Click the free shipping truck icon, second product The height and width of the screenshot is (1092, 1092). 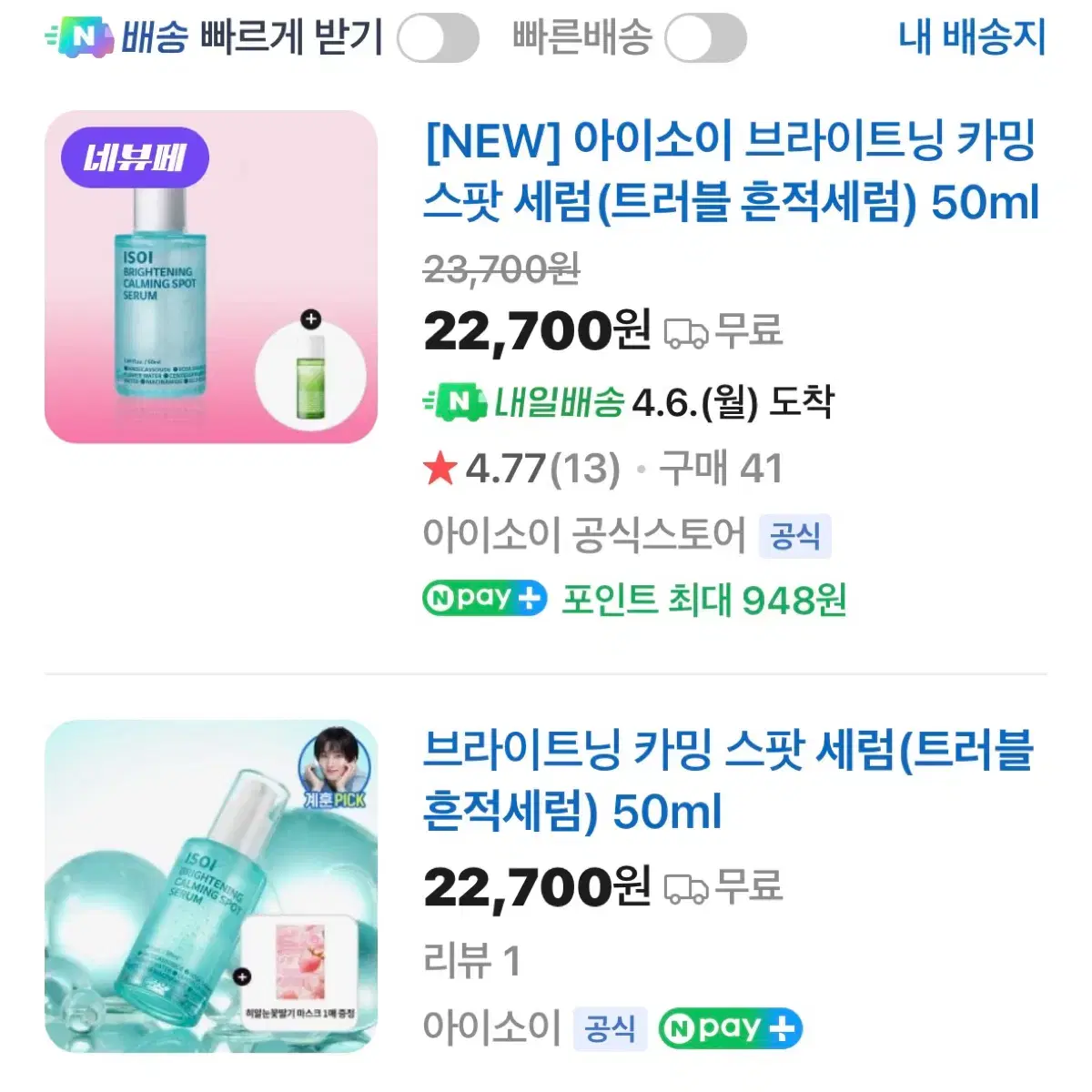click(686, 887)
